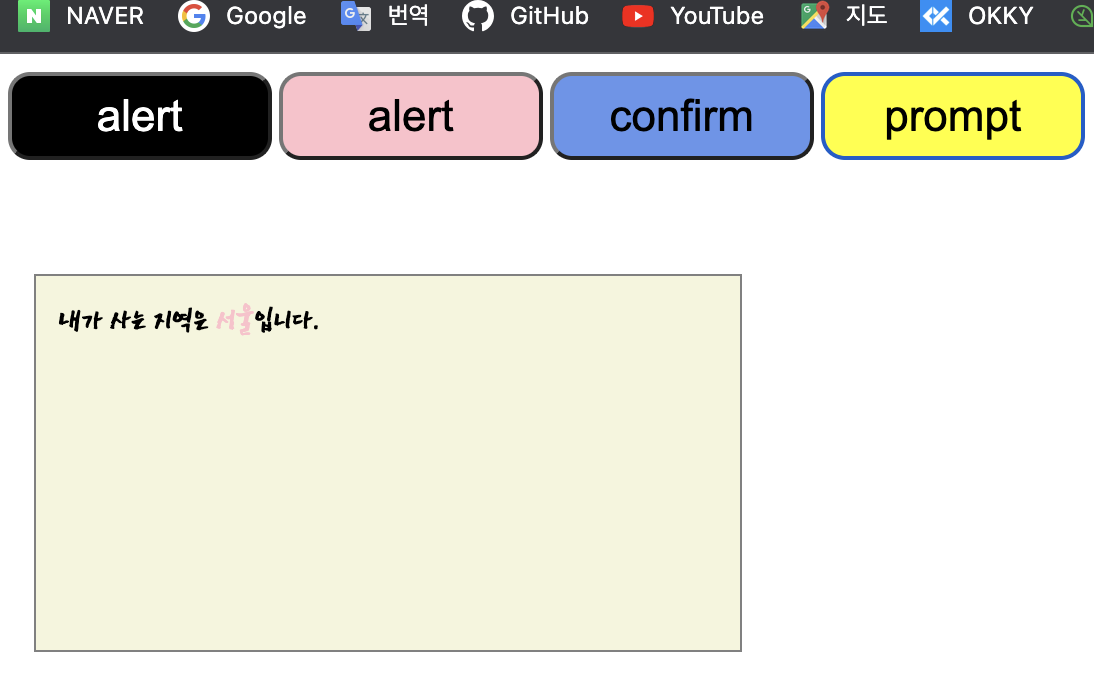Click the Google Maps pin icon
Image resolution: width=1094 pixels, height=698 pixels.
[x=815, y=16]
